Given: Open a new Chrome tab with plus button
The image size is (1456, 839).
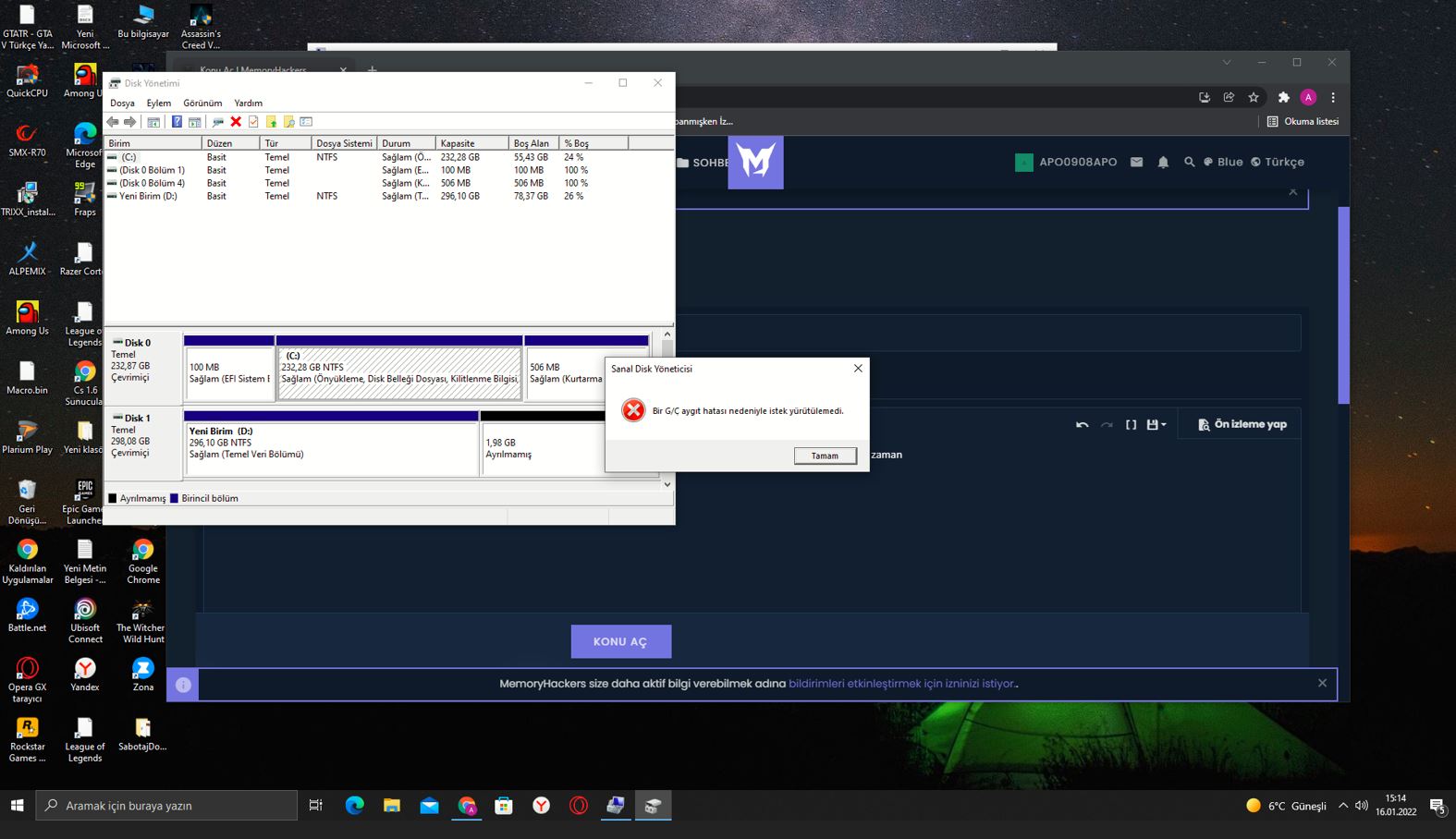Looking at the screenshot, I should point(373,69).
